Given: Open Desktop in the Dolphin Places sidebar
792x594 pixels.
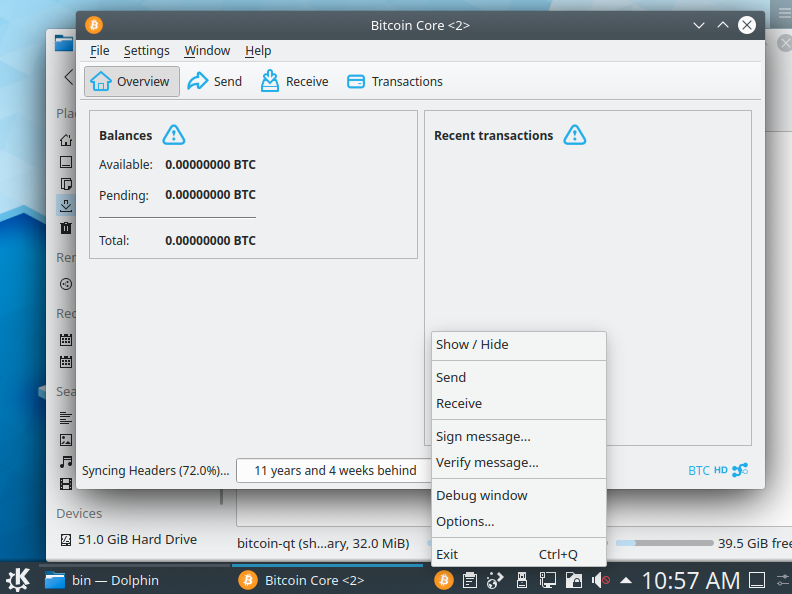Looking at the screenshot, I should pyautogui.click(x=66, y=162).
